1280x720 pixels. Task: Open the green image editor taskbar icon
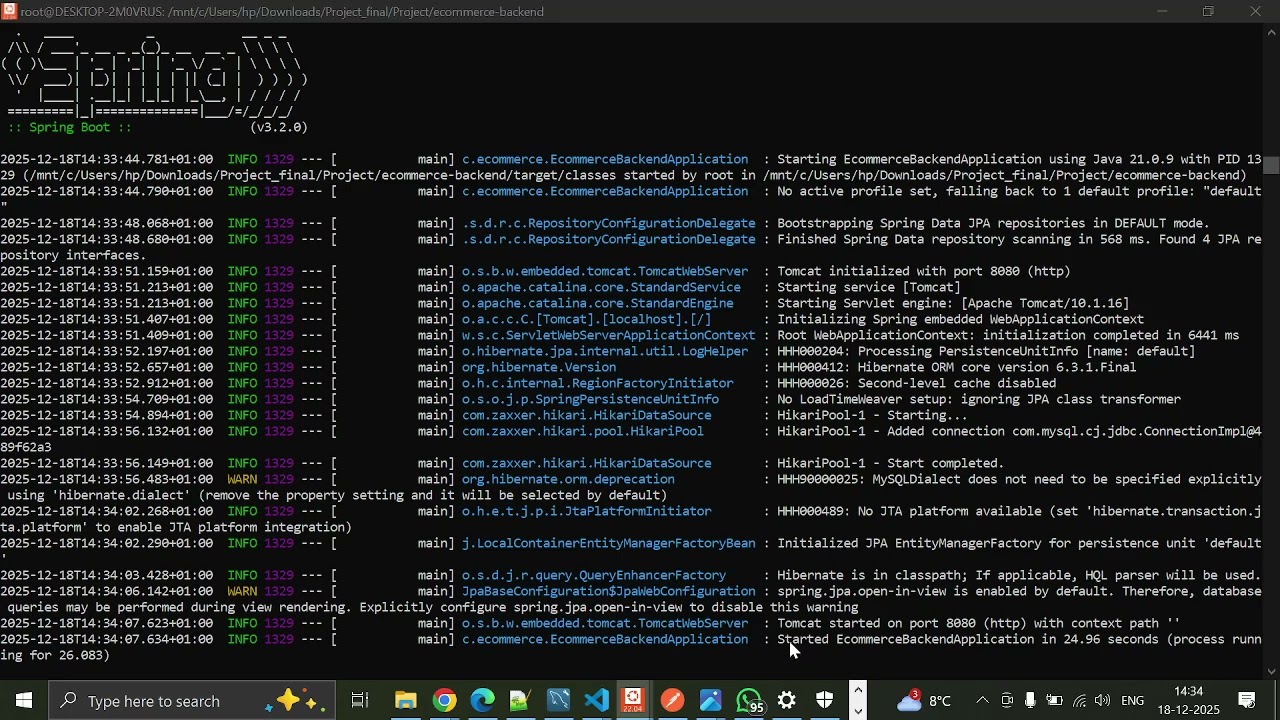pyautogui.click(x=520, y=701)
